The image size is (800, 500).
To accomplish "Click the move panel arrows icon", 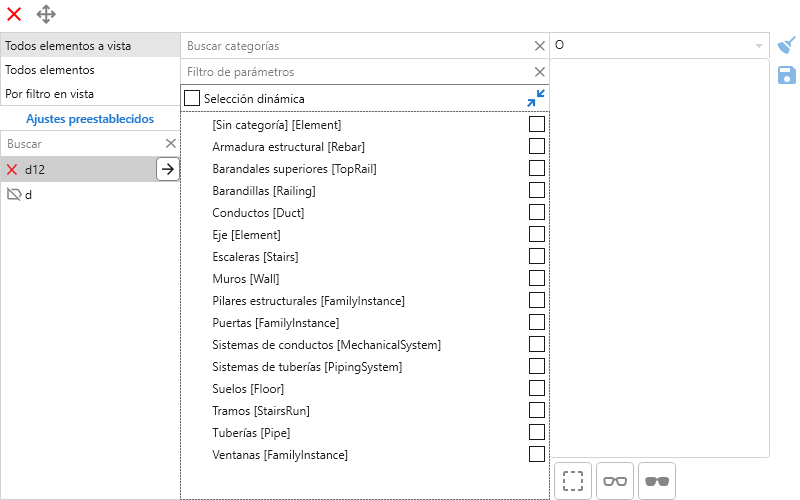I will 46,14.
